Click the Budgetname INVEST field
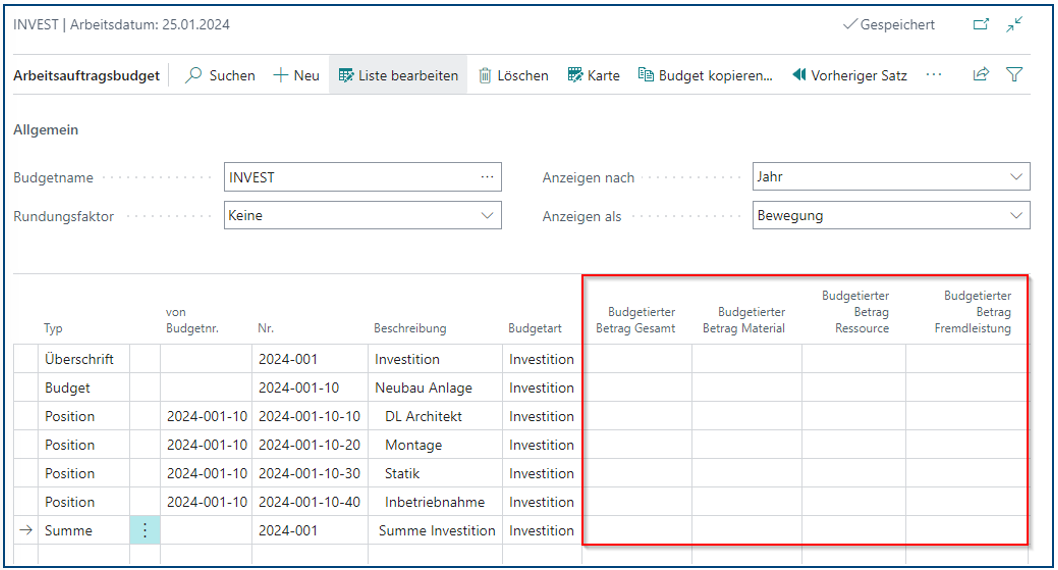Screen dimensions: 1058x570 click(362, 177)
